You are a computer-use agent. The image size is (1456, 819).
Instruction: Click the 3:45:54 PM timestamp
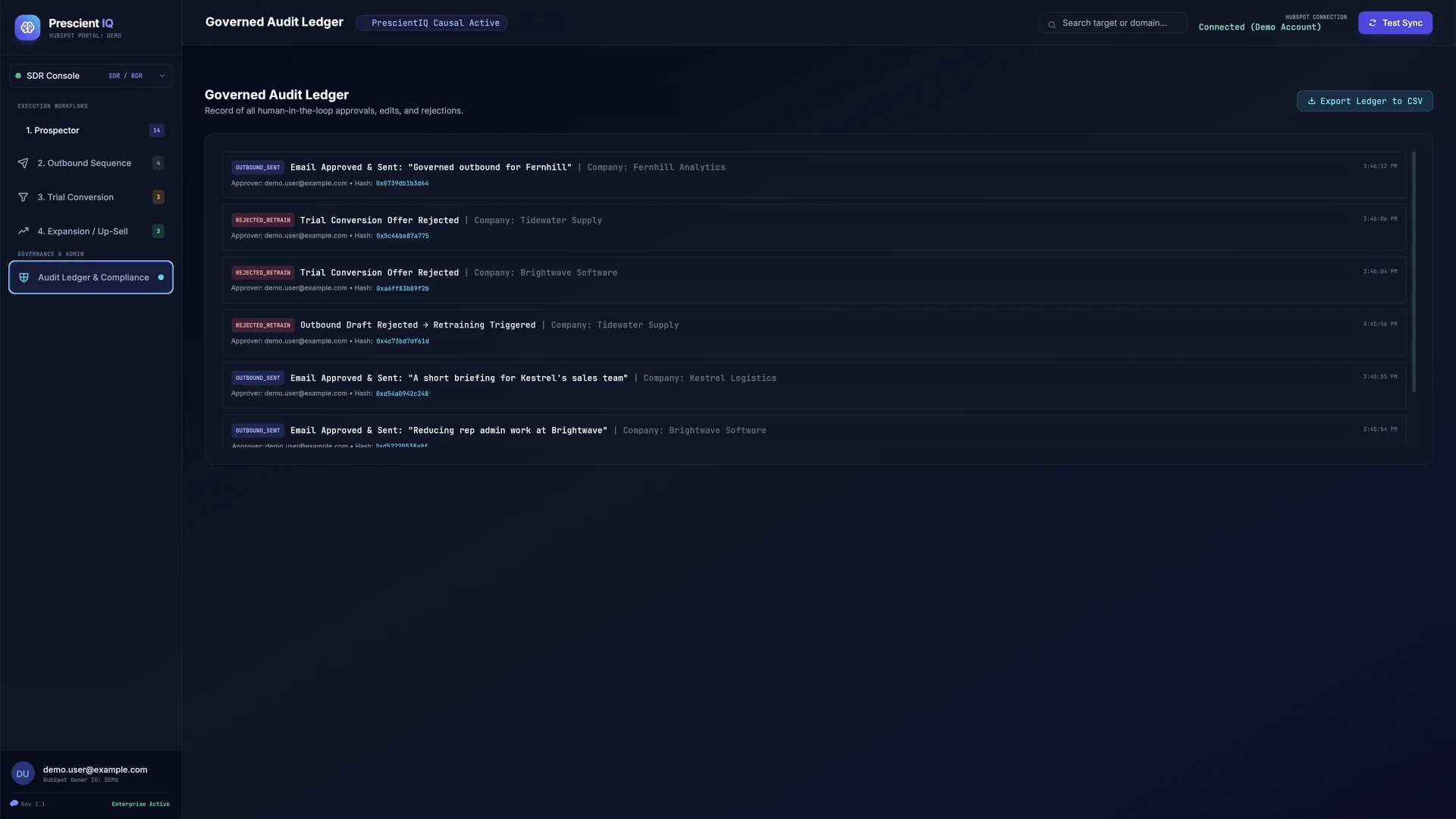pos(1380,429)
